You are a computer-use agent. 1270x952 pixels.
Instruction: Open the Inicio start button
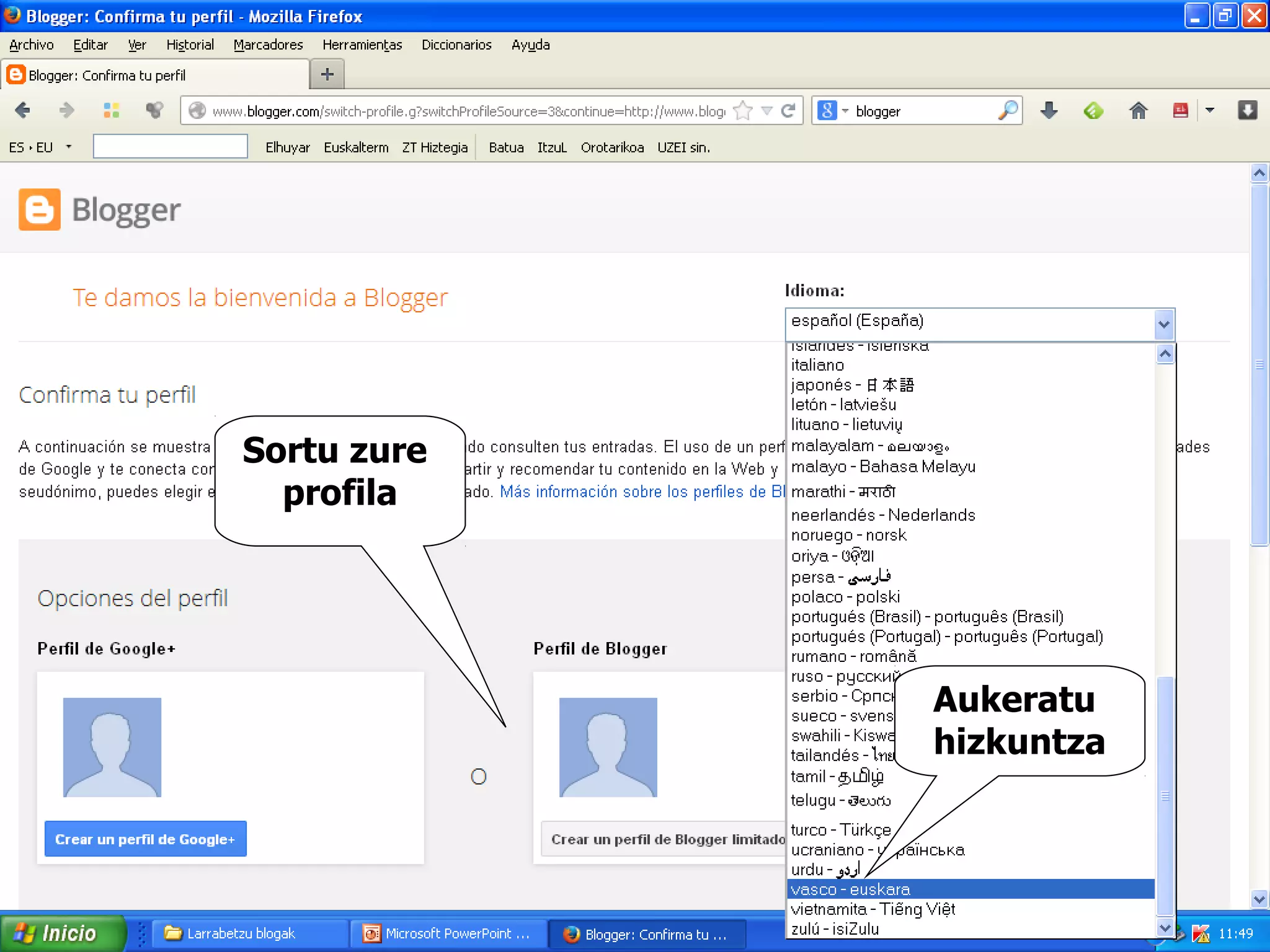point(62,933)
